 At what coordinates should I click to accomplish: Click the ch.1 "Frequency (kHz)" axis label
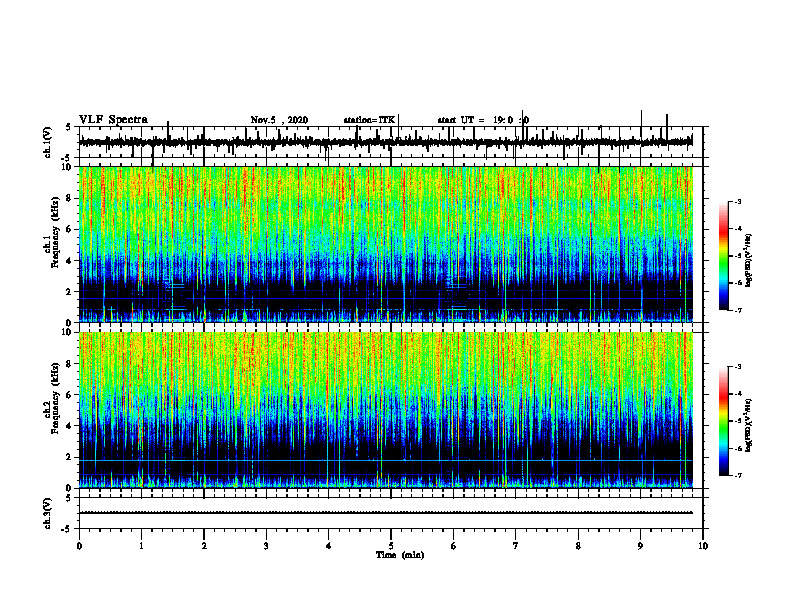pyautogui.click(x=55, y=233)
